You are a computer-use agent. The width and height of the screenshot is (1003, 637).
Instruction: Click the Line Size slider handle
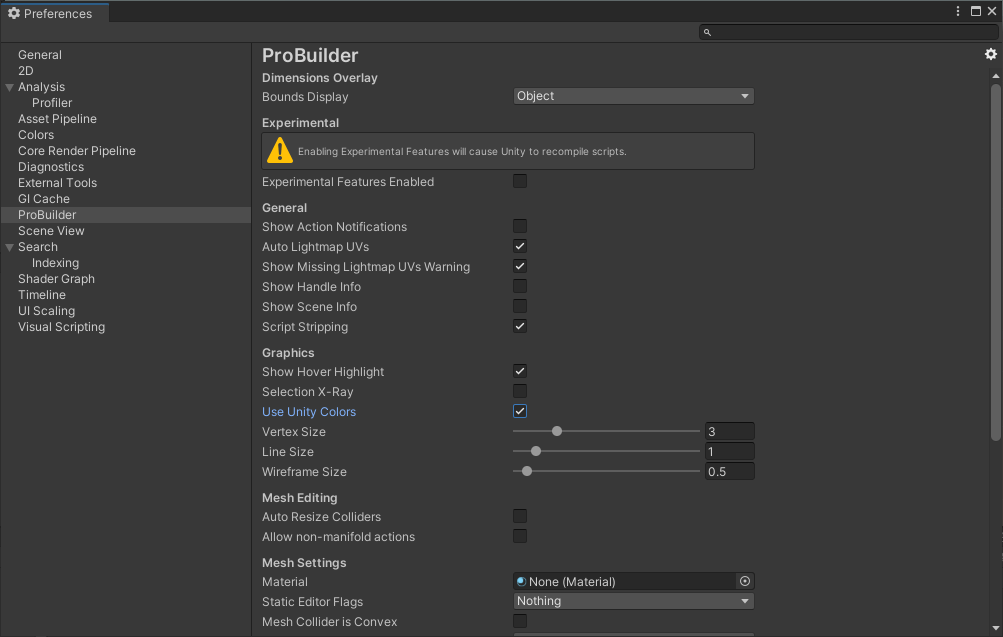[535, 451]
